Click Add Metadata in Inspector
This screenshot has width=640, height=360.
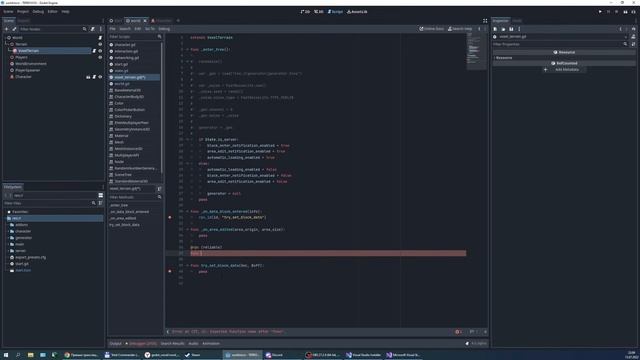(564, 70)
